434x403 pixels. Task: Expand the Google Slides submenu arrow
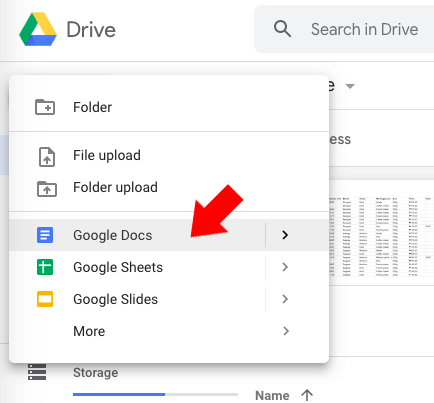(285, 299)
